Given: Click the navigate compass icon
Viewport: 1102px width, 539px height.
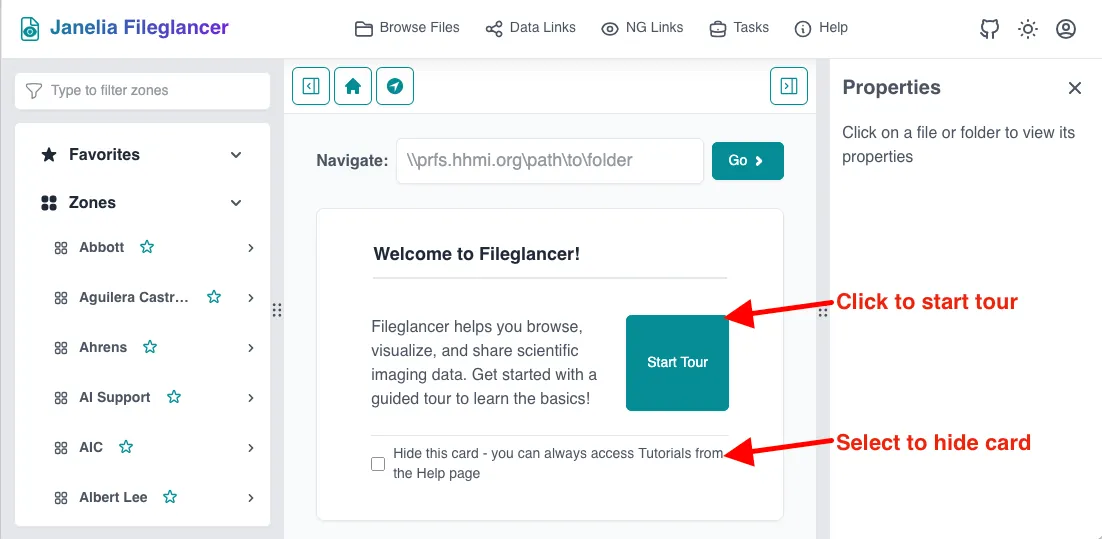Looking at the screenshot, I should click(395, 86).
